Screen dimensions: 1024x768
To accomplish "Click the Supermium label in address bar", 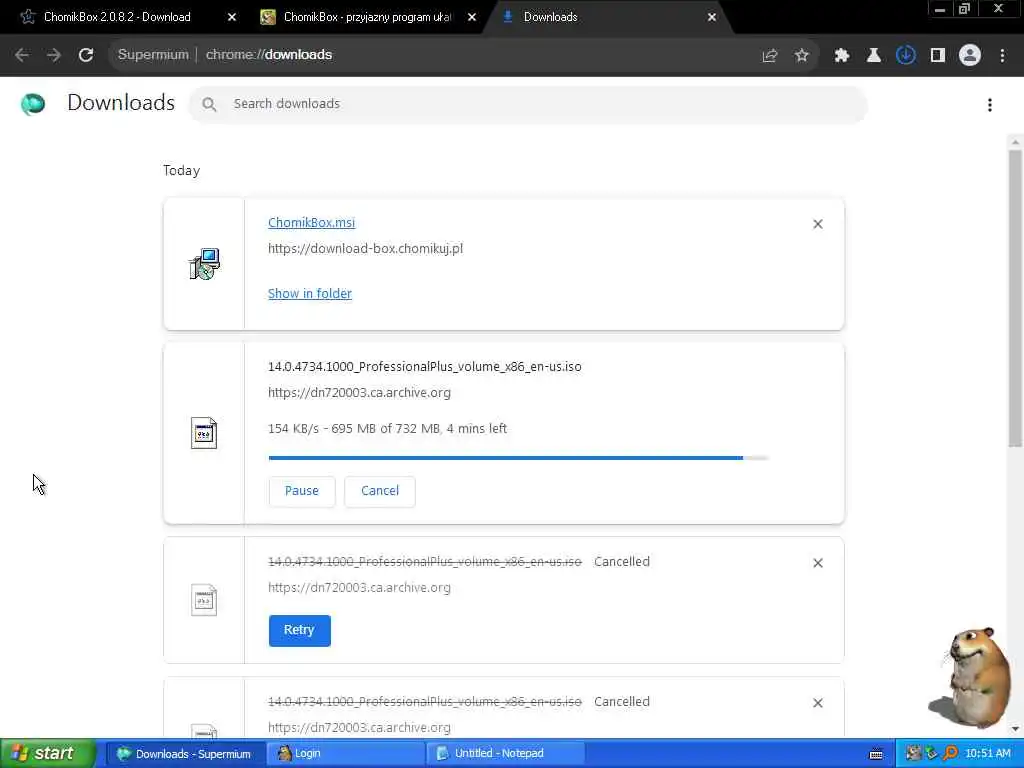I will coord(153,55).
